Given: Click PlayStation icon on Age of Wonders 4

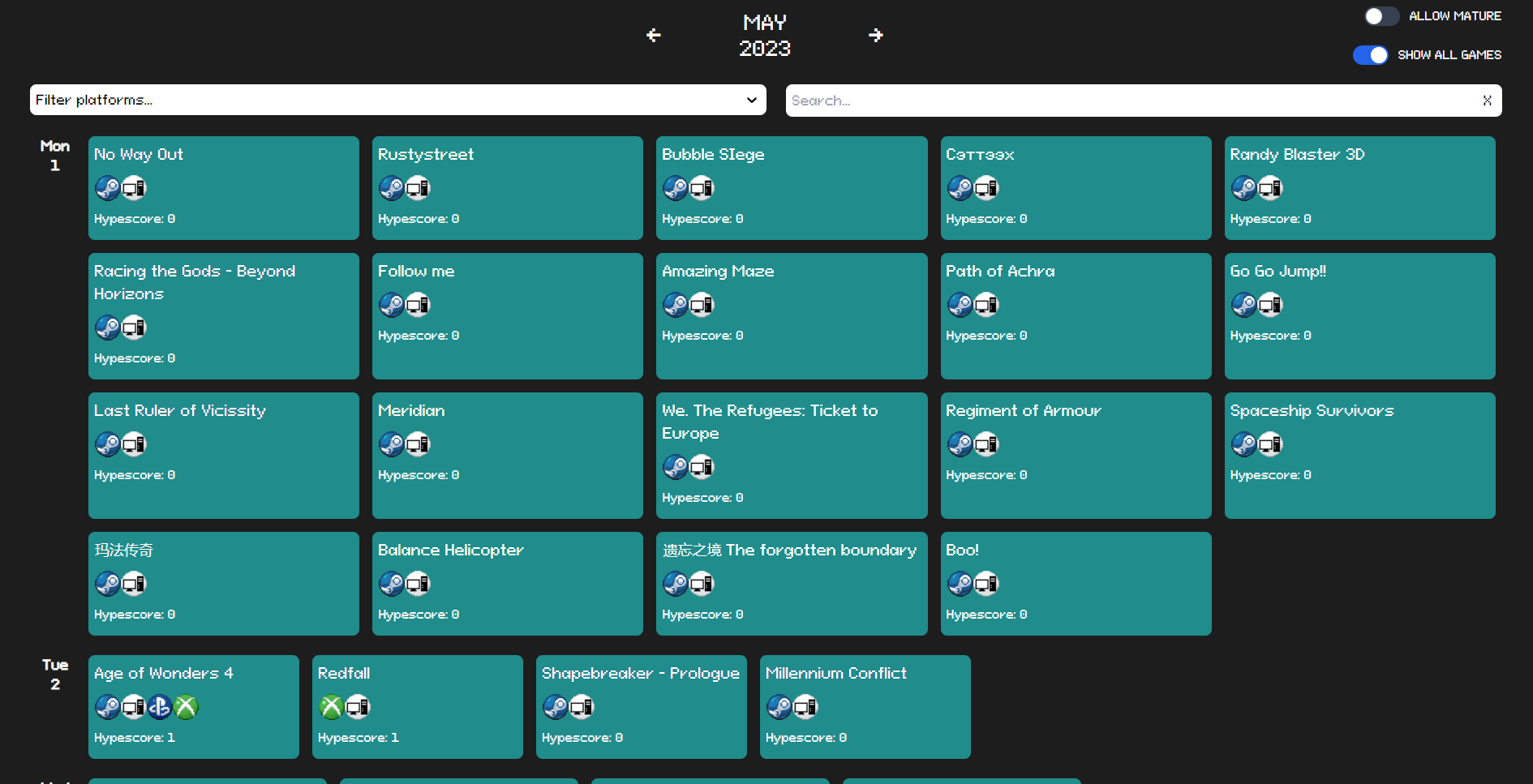Looking at the screenshot, I should [x=160, y=707].
